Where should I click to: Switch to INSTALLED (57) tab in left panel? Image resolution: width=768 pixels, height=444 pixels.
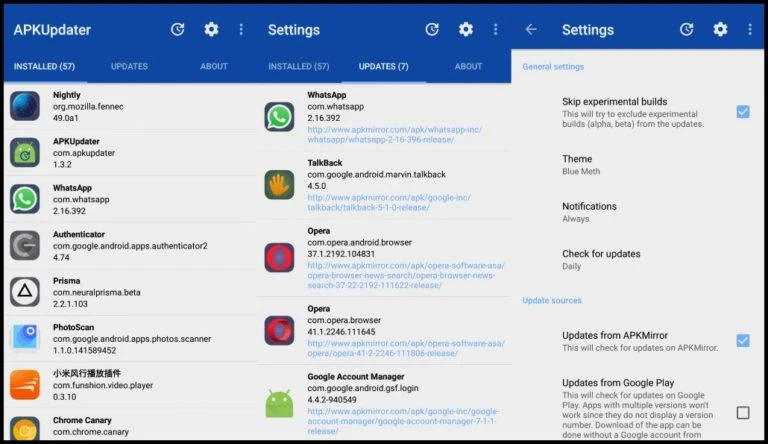[x=45, y=66]
